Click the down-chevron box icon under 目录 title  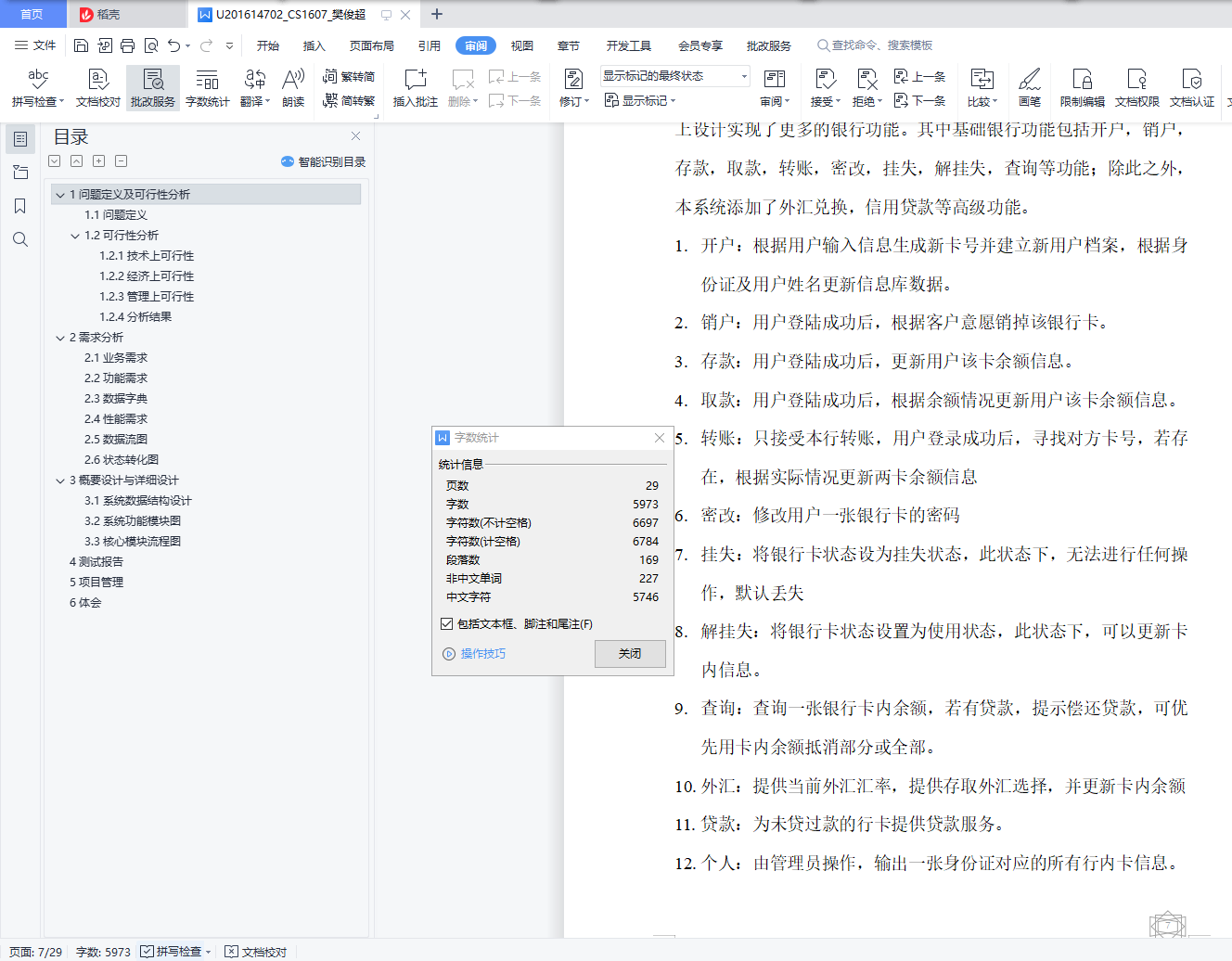click(x=55, y=161)
